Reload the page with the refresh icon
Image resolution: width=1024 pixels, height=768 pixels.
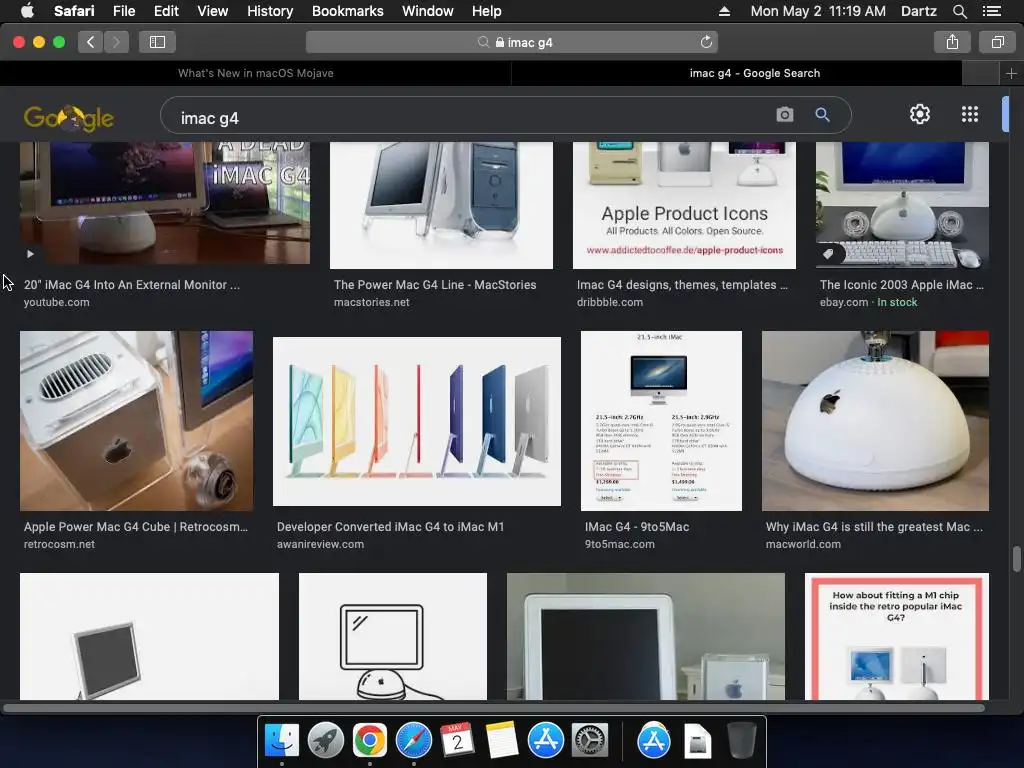click(x=706, y=42)
